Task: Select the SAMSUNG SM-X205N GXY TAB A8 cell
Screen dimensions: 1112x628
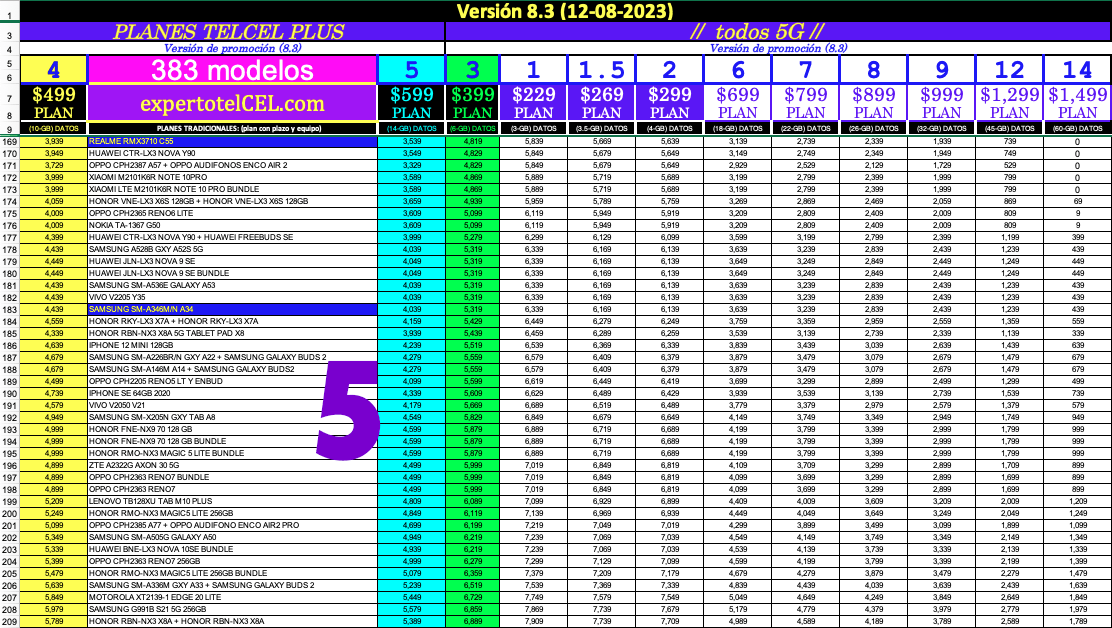Action: click(x=232, y=417)
